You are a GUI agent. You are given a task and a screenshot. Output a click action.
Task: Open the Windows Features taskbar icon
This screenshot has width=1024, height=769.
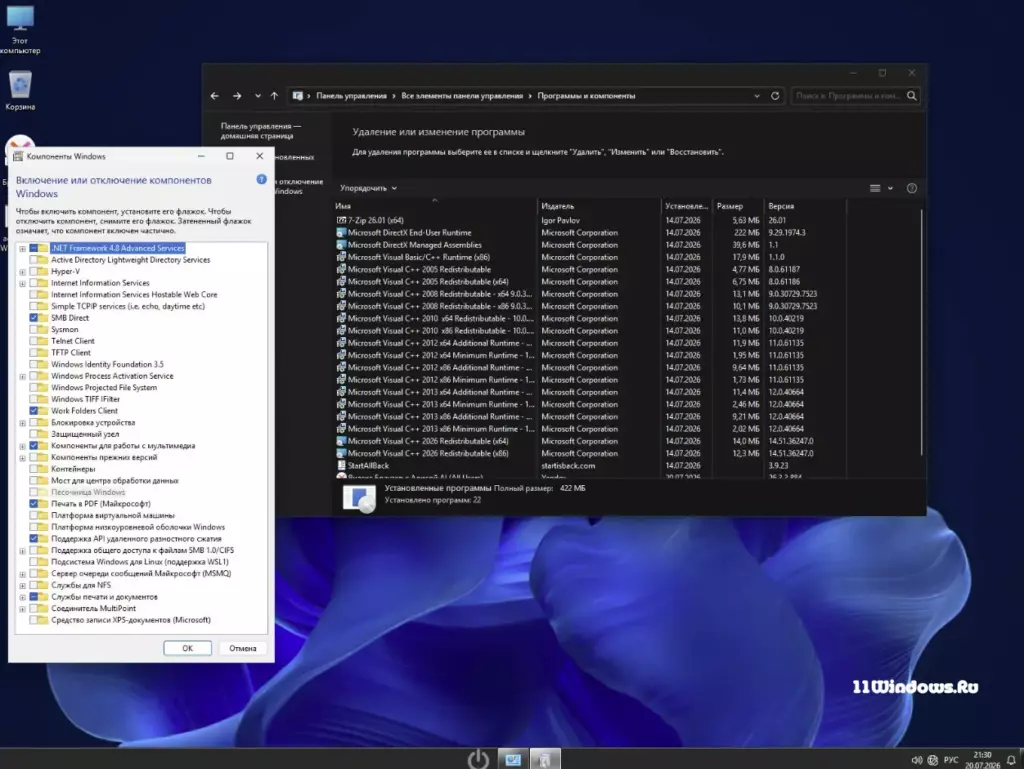[545, 759]
